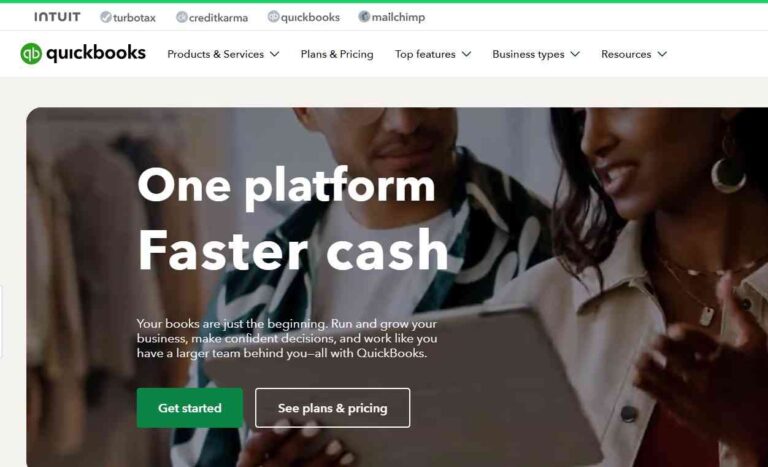Click the Credit Karma circular icon

point(182,17)
